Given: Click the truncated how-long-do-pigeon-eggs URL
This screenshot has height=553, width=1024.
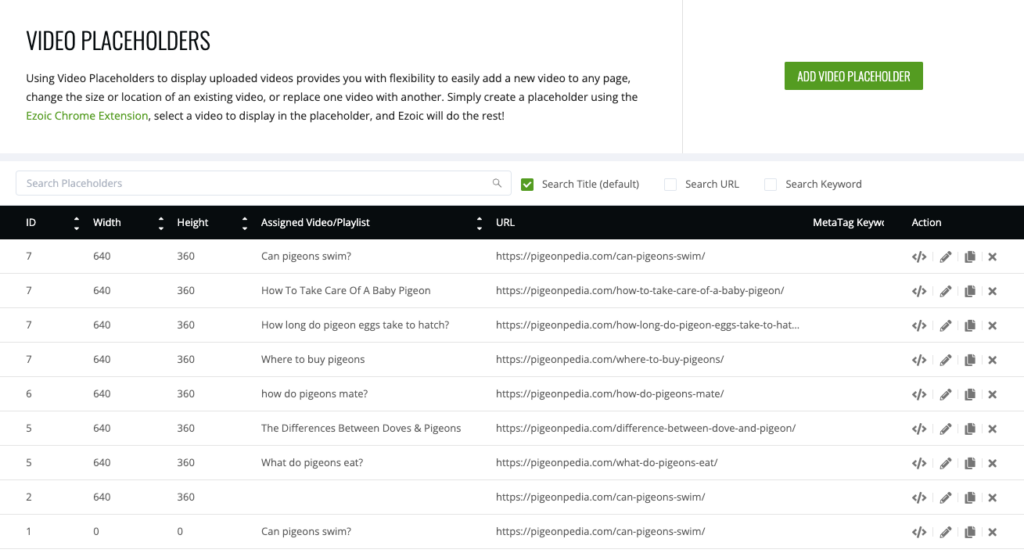Looking at the screenshot, I should [x=647, y=324].
